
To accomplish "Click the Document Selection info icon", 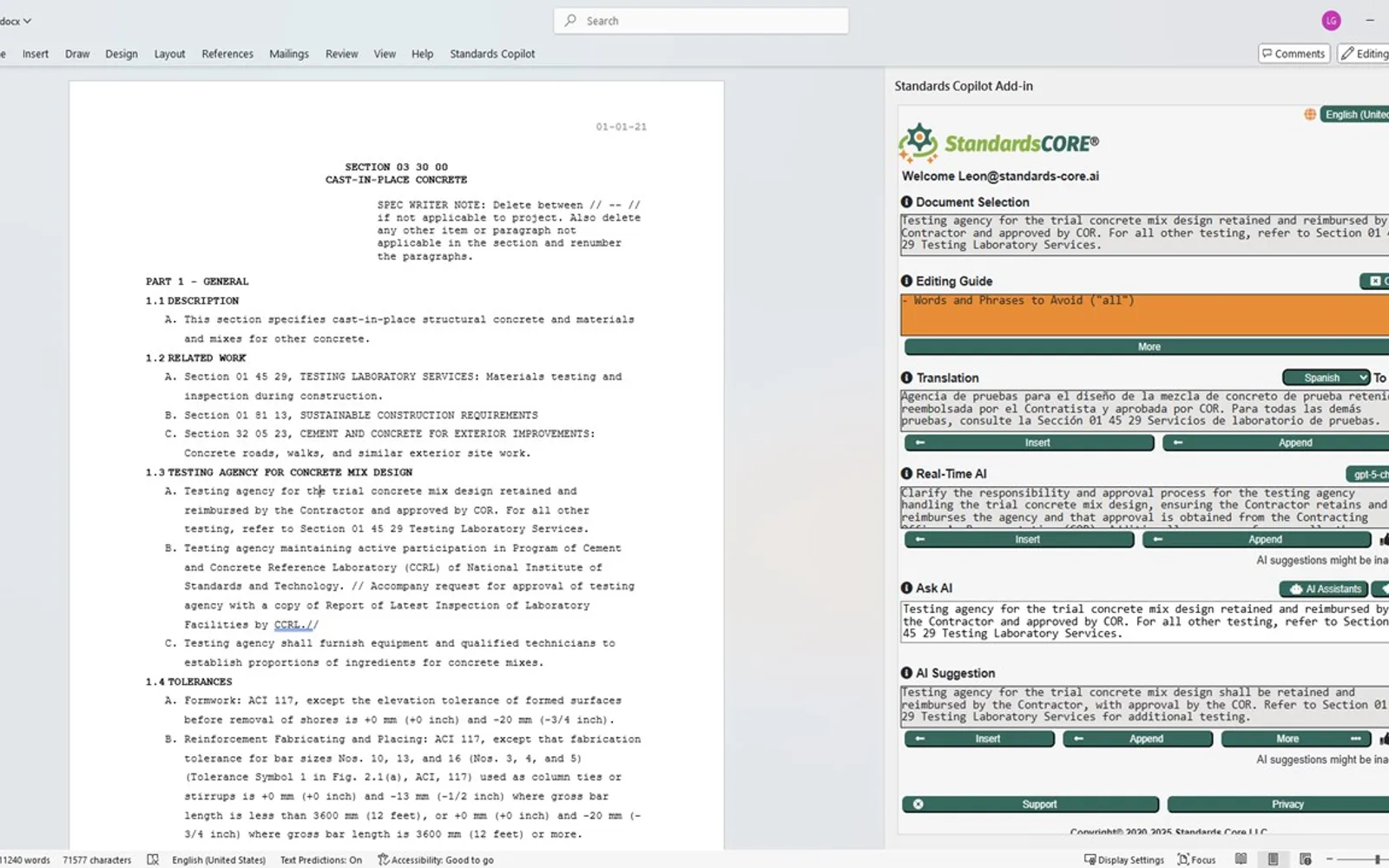I will [906, 202].
